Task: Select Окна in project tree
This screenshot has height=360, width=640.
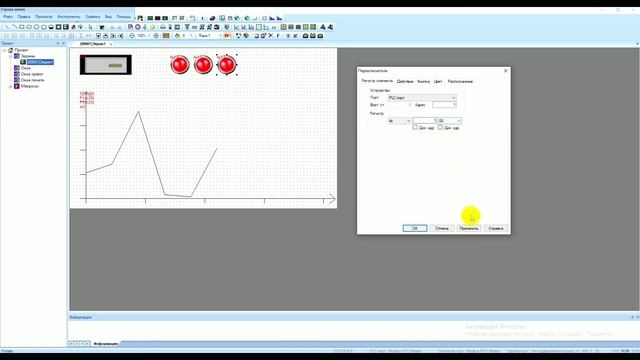Action: (26, 68)
